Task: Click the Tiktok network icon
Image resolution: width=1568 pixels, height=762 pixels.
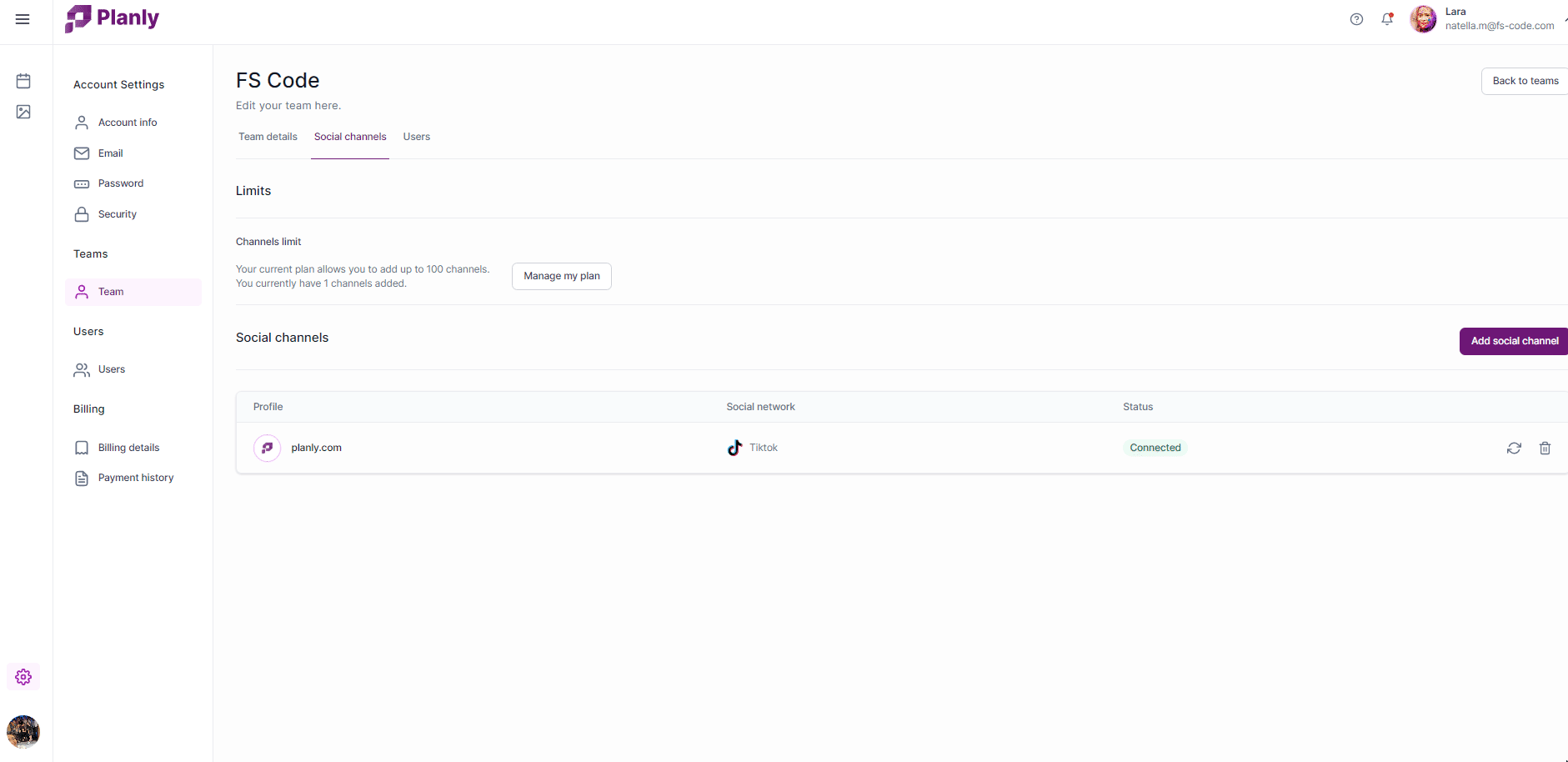Action: (x=734, y=448)
